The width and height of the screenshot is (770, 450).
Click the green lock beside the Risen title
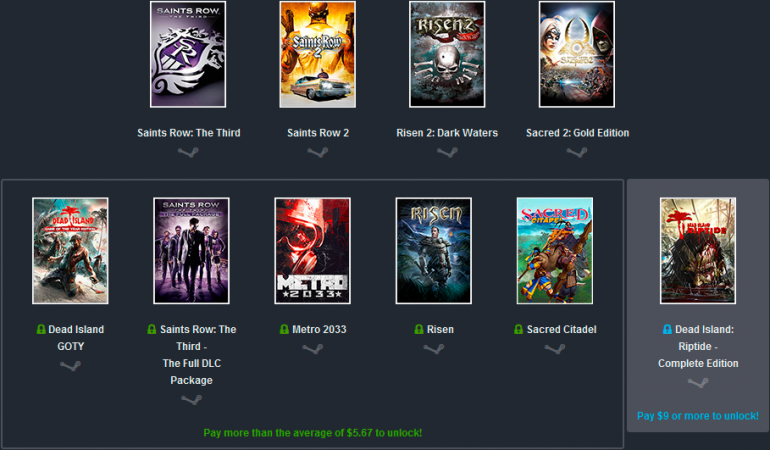point(419,329)
